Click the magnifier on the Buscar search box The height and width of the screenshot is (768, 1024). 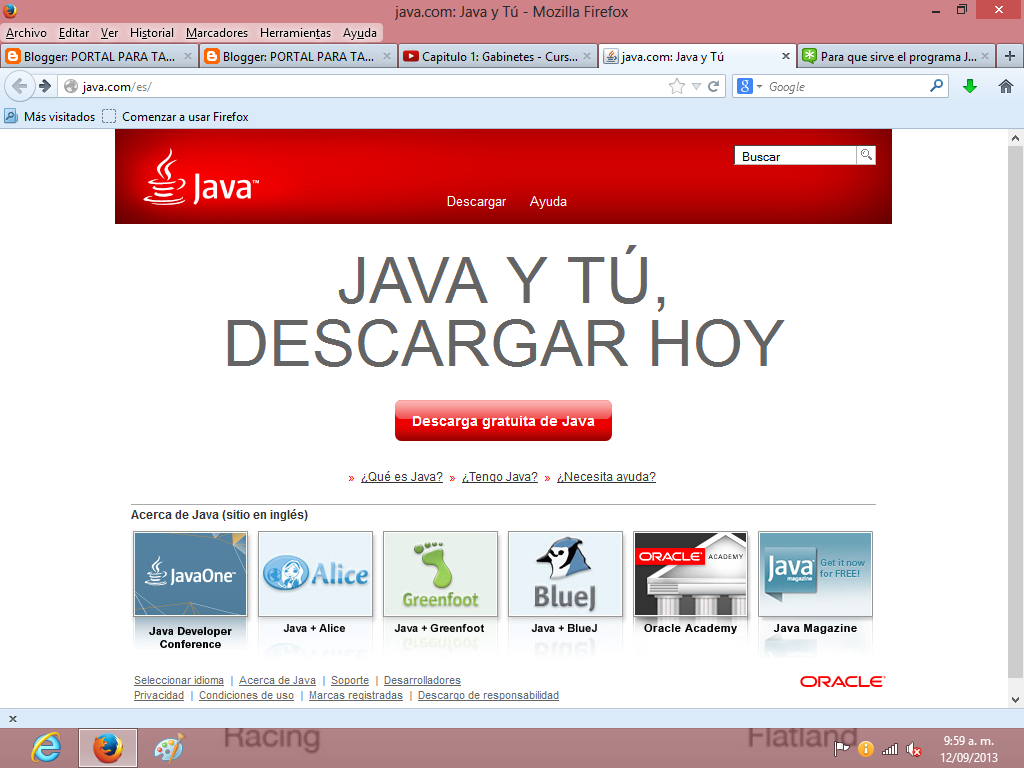(864, 155)
